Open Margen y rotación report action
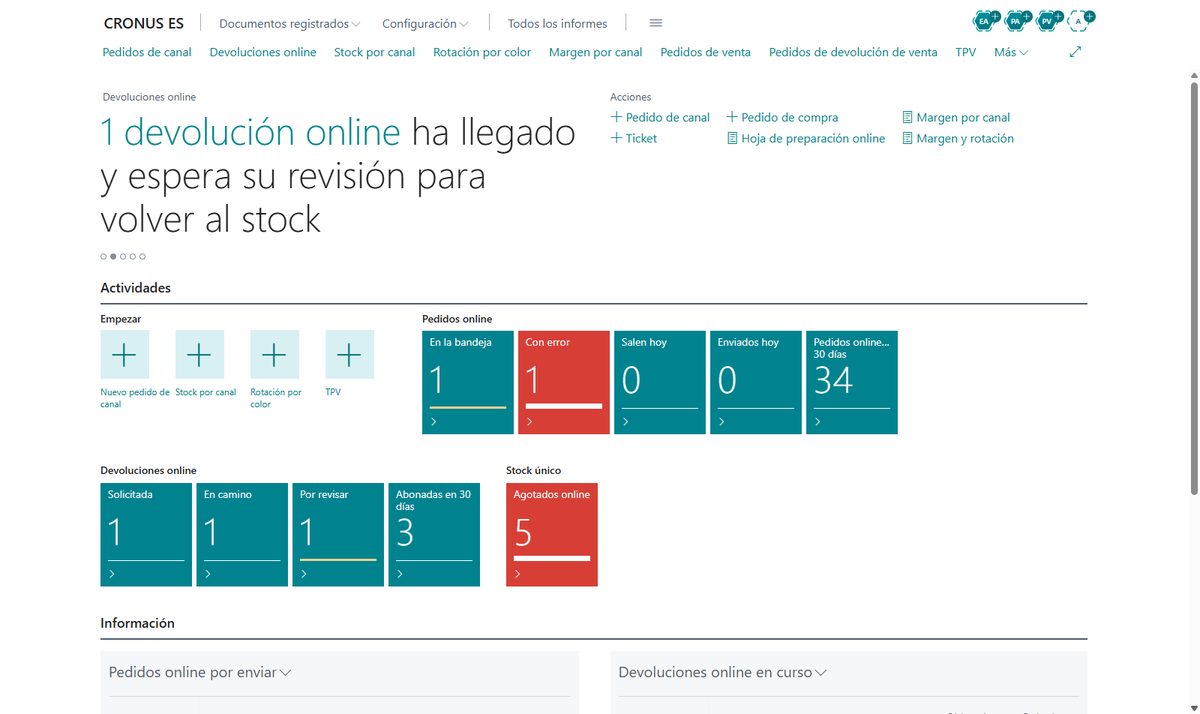 (958, 138)
